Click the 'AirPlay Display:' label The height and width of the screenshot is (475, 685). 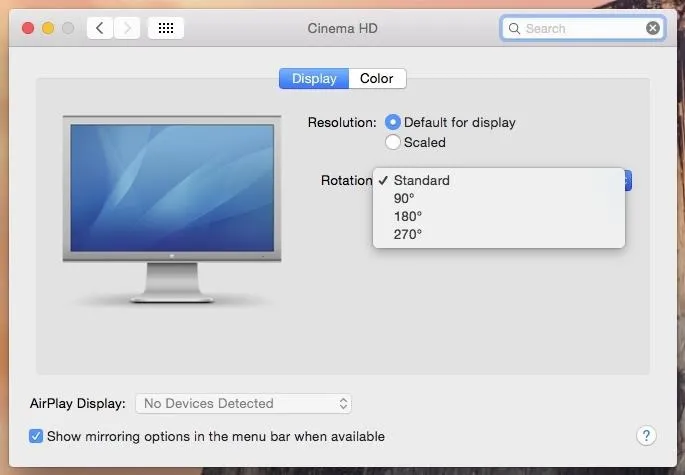78,403
